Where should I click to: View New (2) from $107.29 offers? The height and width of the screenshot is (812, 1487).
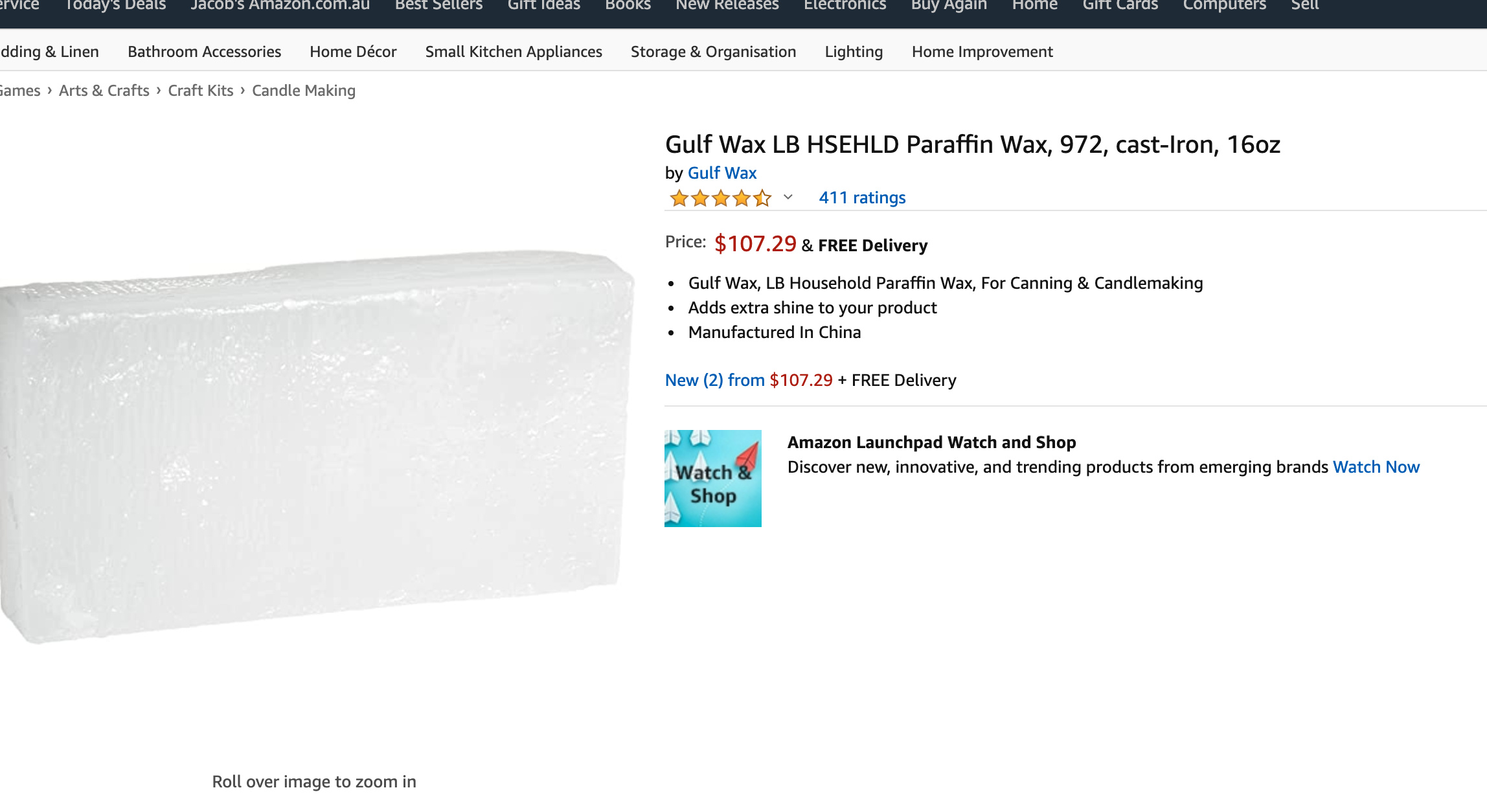point(749,380)
